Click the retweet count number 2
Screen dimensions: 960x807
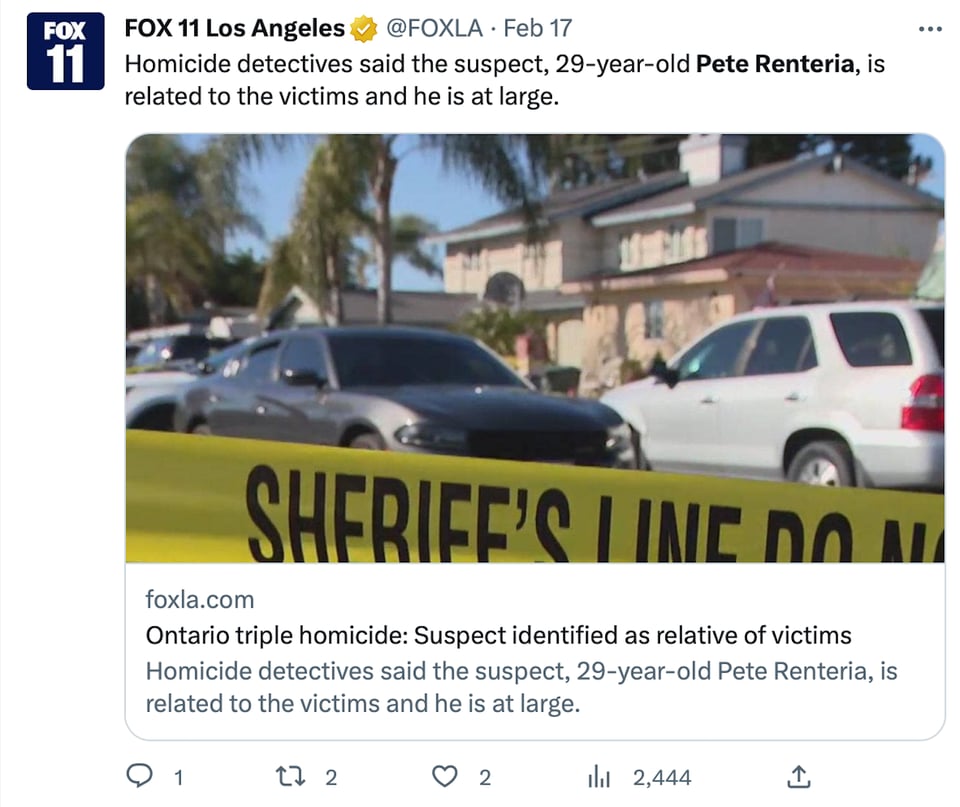pyautogui.click(x=331, y=778)
